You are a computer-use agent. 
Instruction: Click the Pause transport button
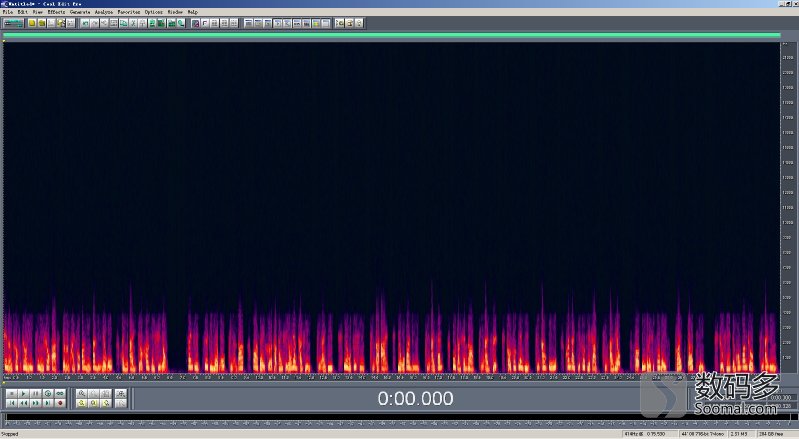click(x=36, y=394)
